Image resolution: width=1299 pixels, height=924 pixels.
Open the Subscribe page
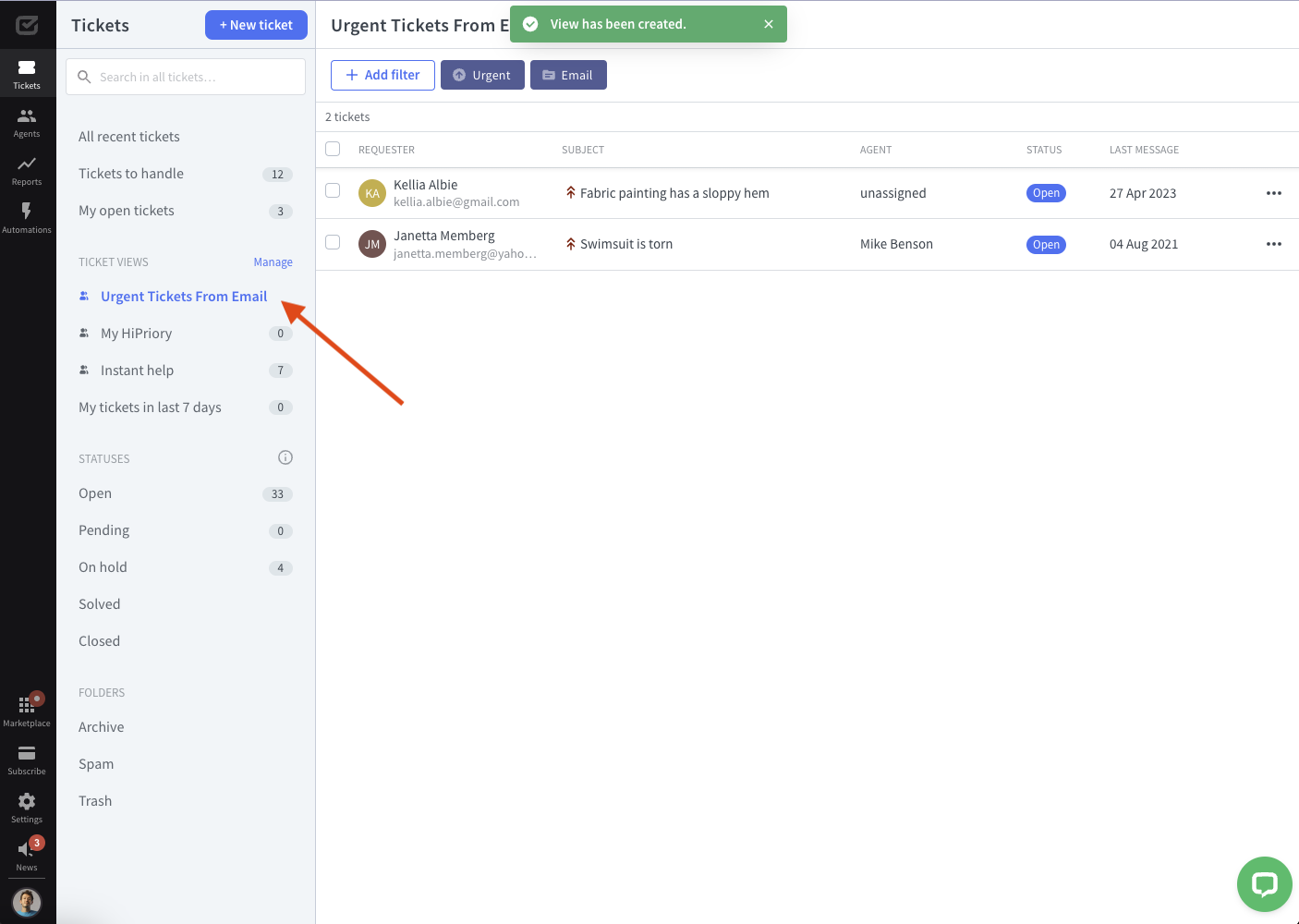coord(27,760)
